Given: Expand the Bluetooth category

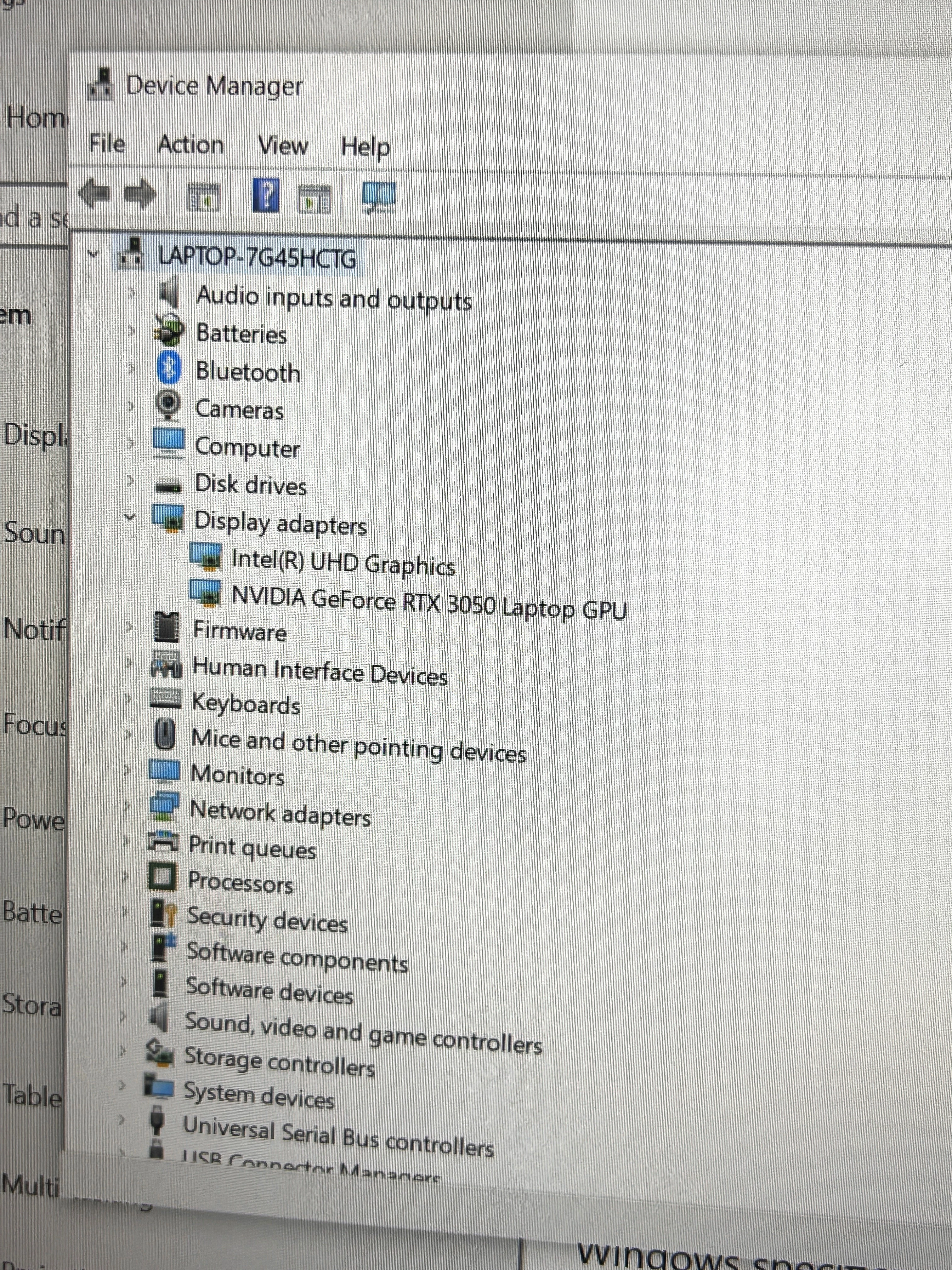Looking at the screenshot, I should coord(131,369).
